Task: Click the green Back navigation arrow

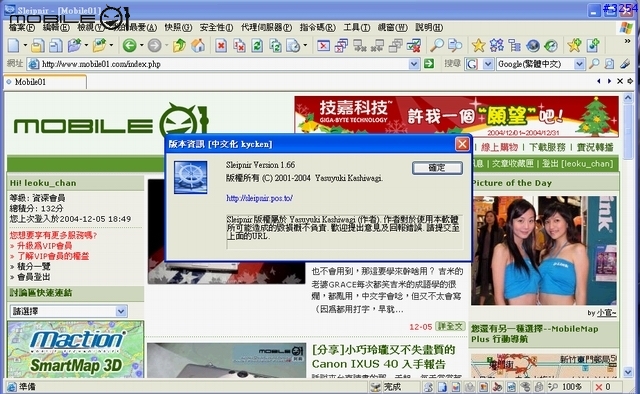Action: coord(129,45)
